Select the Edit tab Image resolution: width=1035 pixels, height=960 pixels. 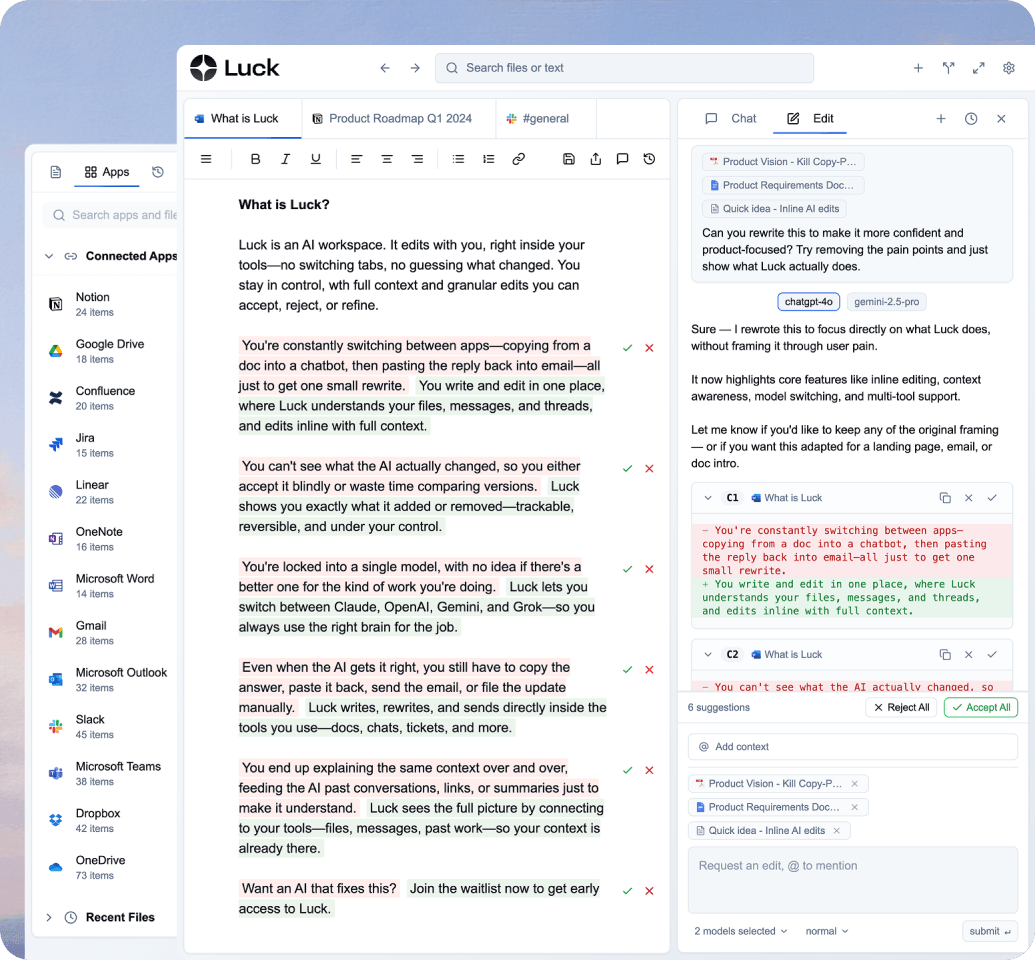tap(810, 119)
